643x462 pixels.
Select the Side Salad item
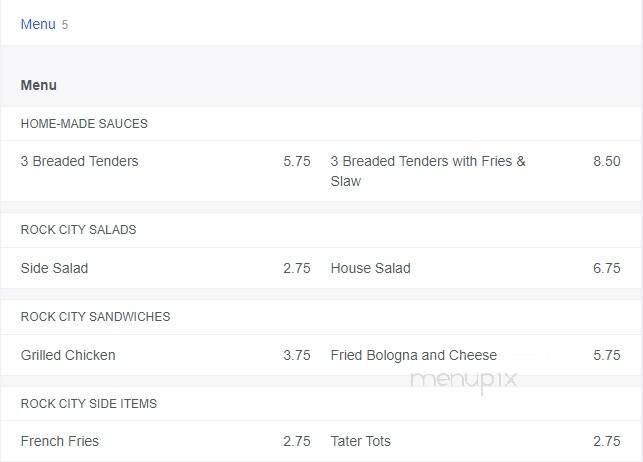pos(55,268)
